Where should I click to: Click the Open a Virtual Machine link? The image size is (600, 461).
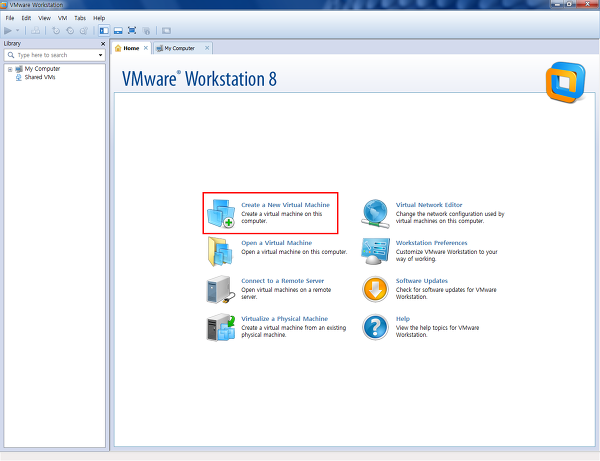(x=277, y=243)
